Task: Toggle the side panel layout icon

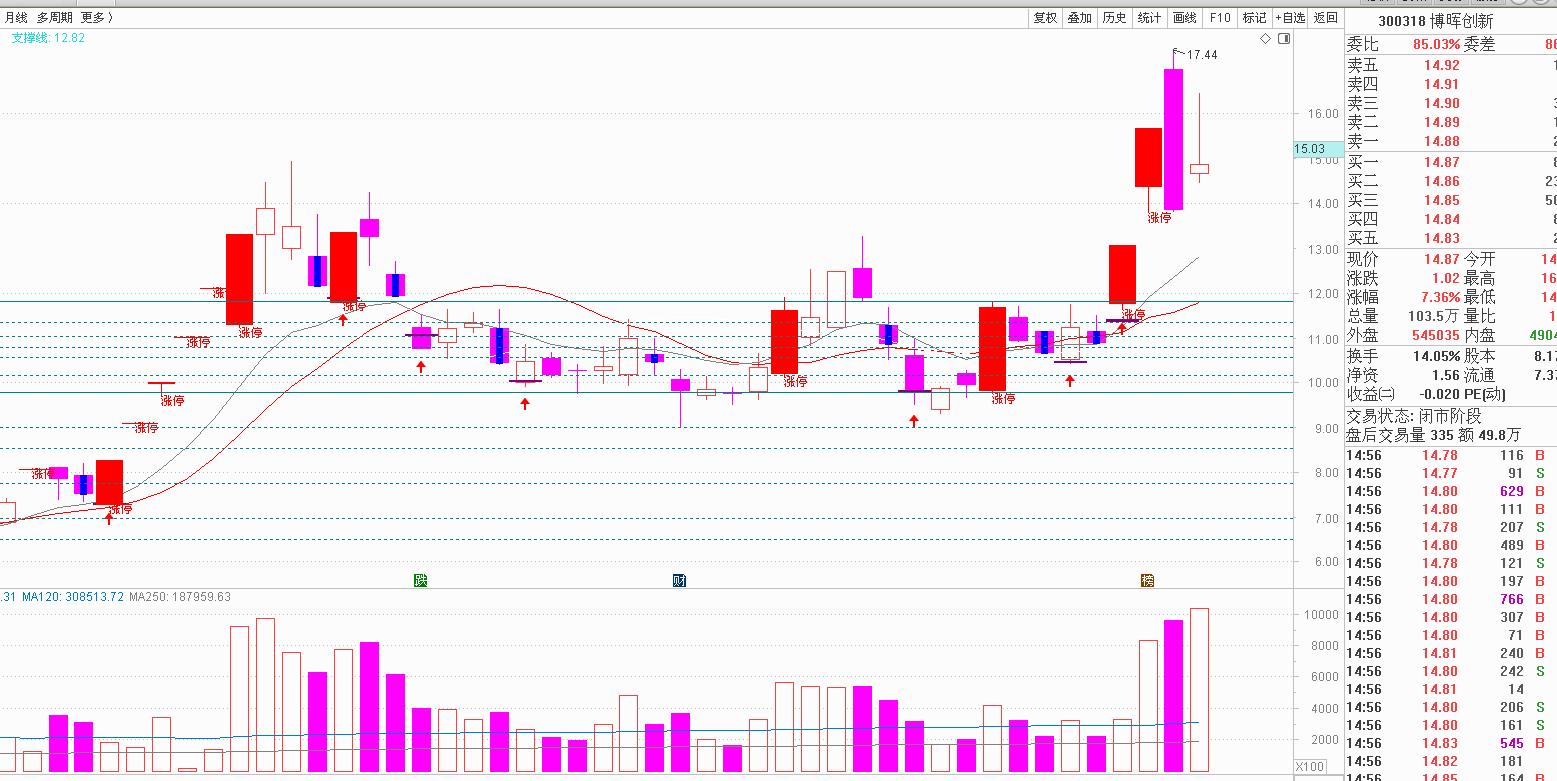Action: (x=1284, y=38)
